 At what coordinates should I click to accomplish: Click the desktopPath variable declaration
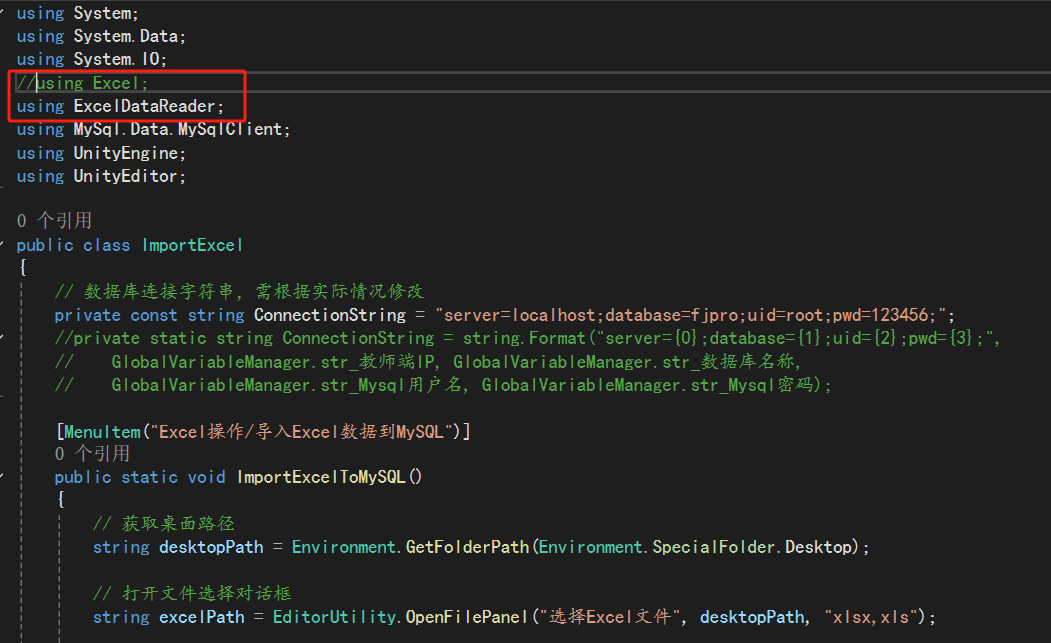point(211,547)
